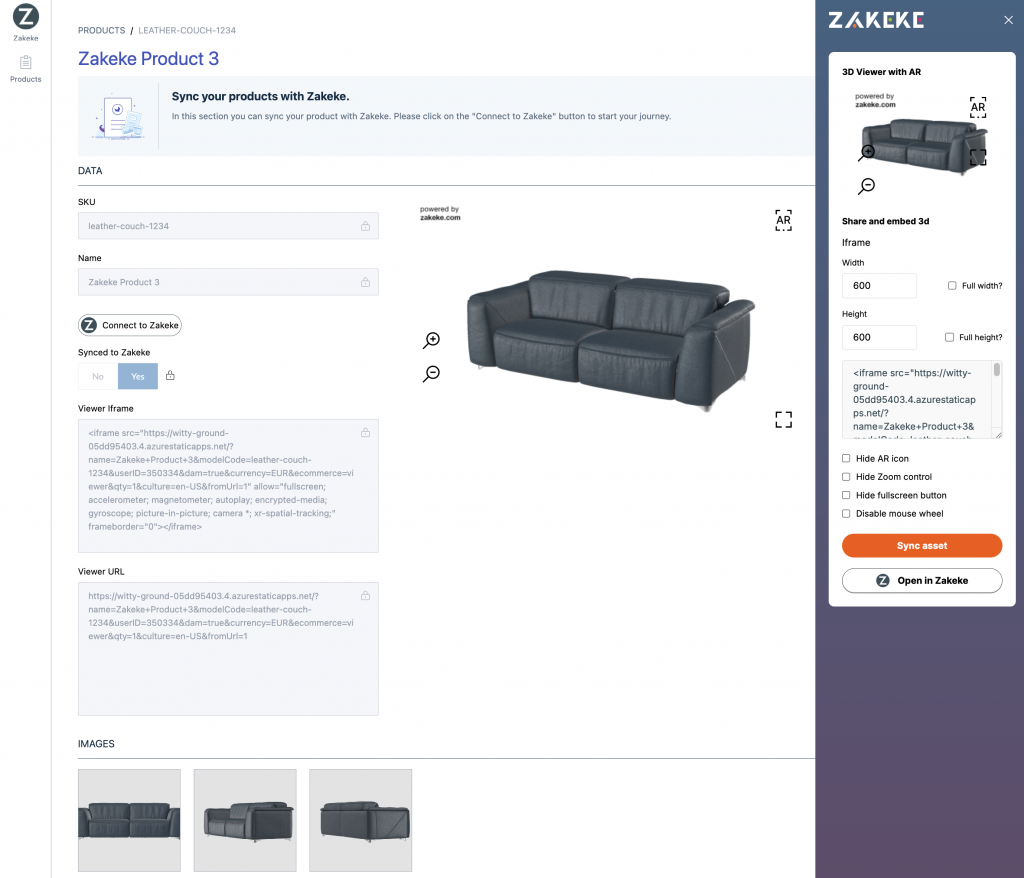Set Synced to Zakeke to No

tap(98, 376)
